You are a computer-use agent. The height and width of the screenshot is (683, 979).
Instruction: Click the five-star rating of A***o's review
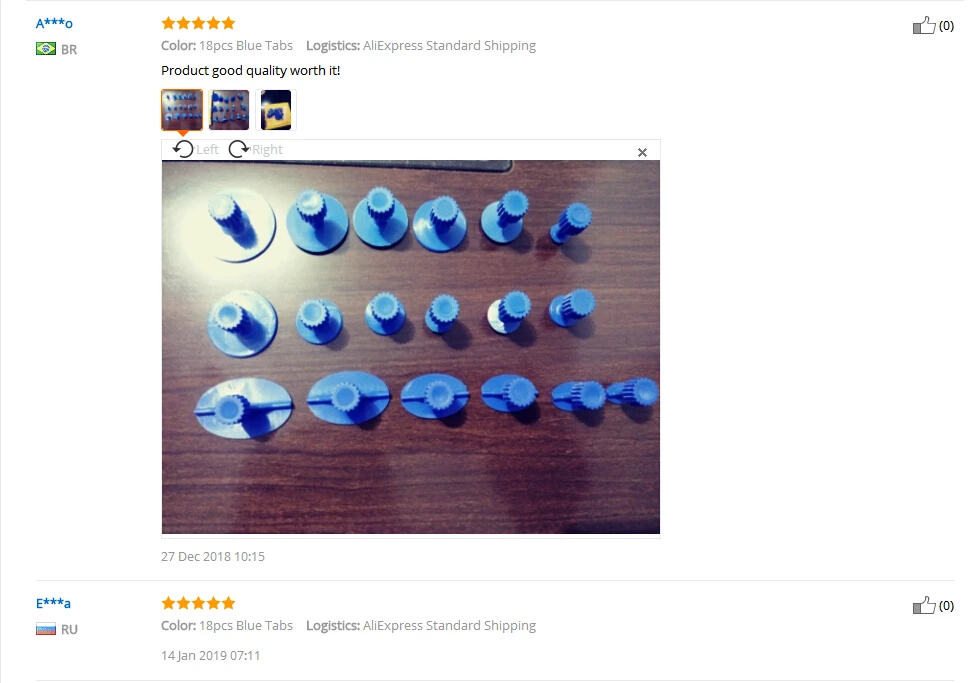(x=199, y=24)
